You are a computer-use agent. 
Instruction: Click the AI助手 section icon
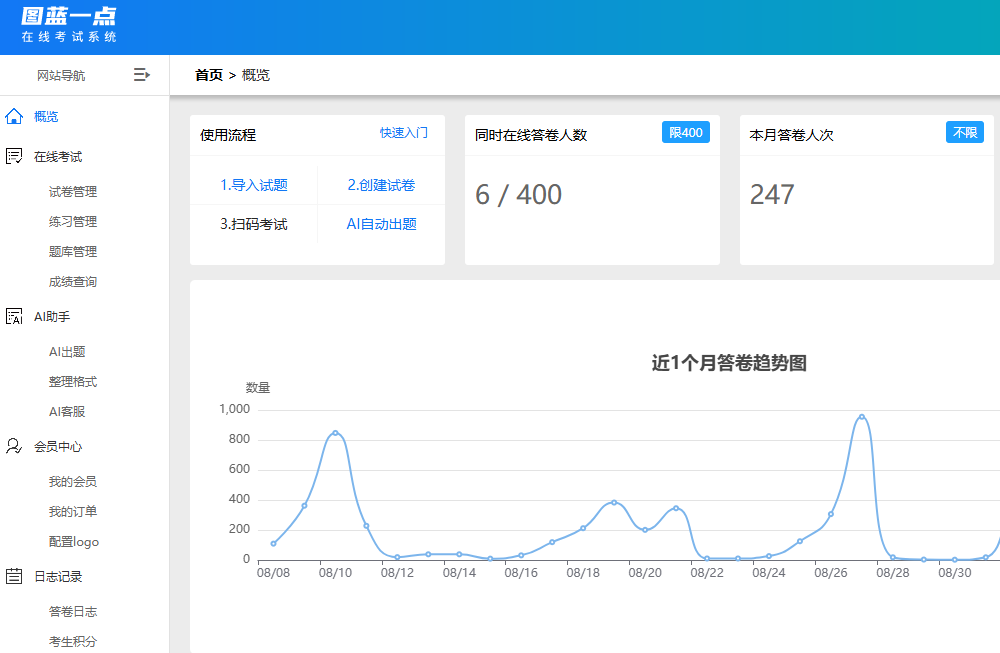tap(14, 316)
